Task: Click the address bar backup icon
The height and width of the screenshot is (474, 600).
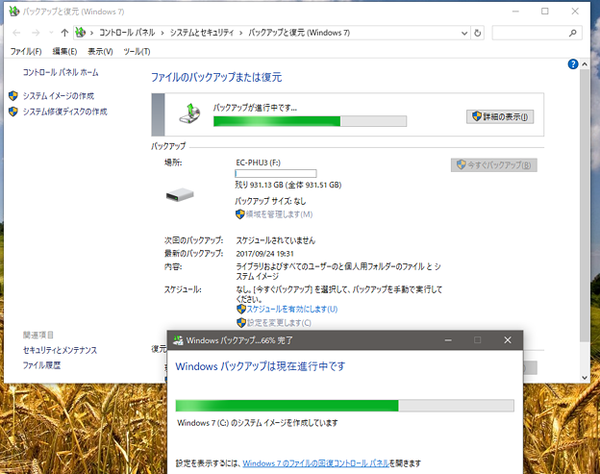Action: (x=80, y=33)
